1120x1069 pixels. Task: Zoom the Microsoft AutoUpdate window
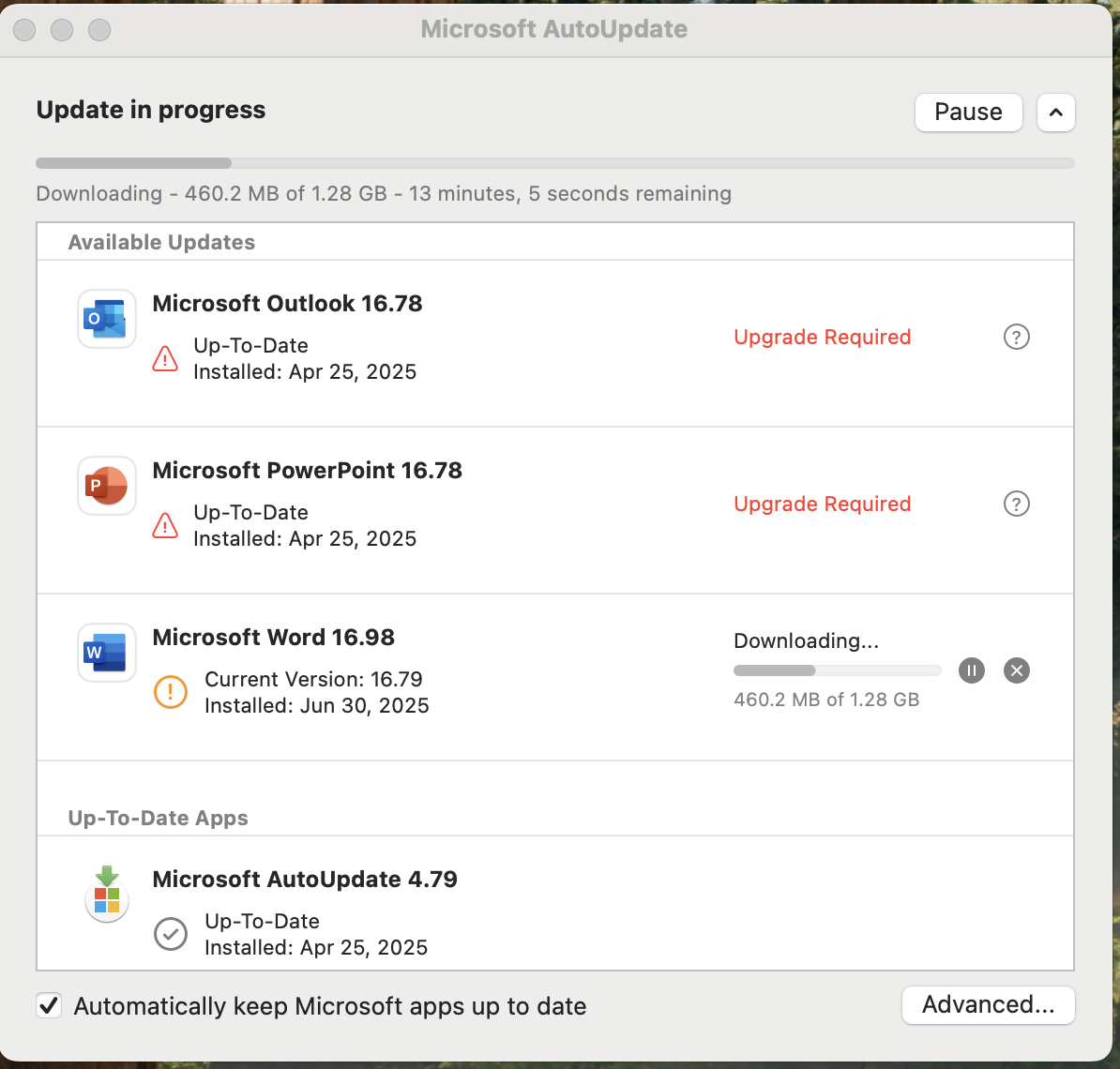[x=99, y=30]
